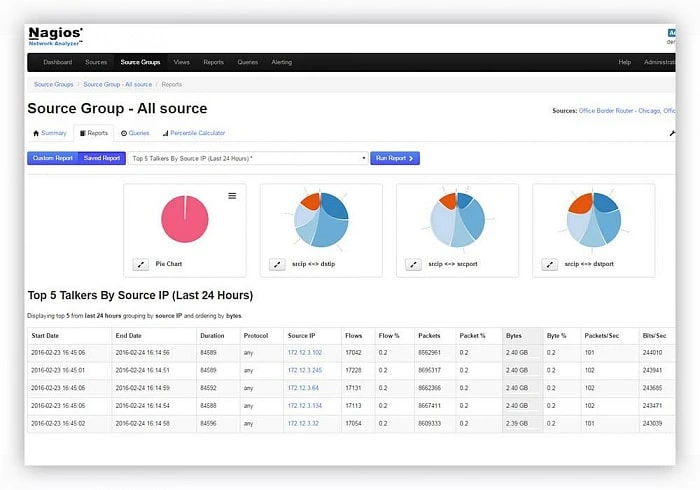
Task: Open the Summary tab
Action: (x=50, y=133)
